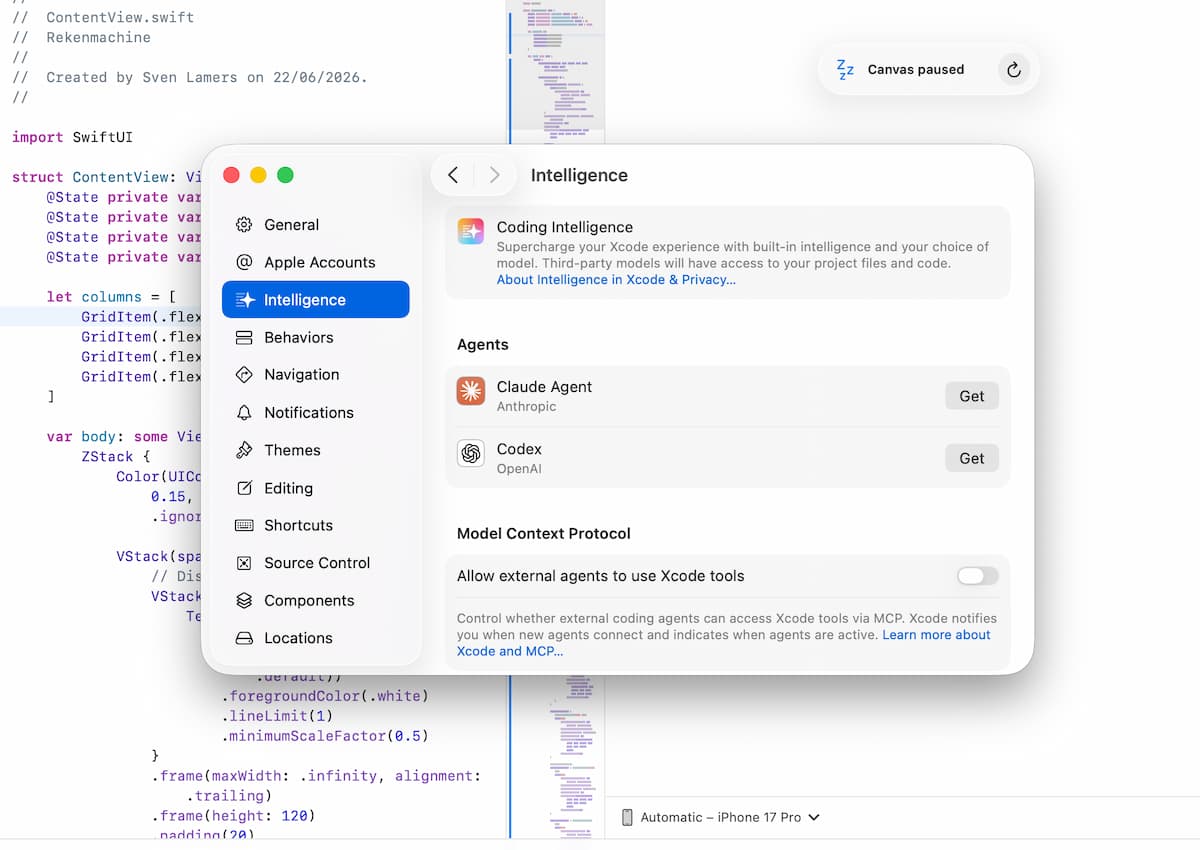Click the .frame(height: 120) code line
1200x850 pixels.
(x=233, y=816)
